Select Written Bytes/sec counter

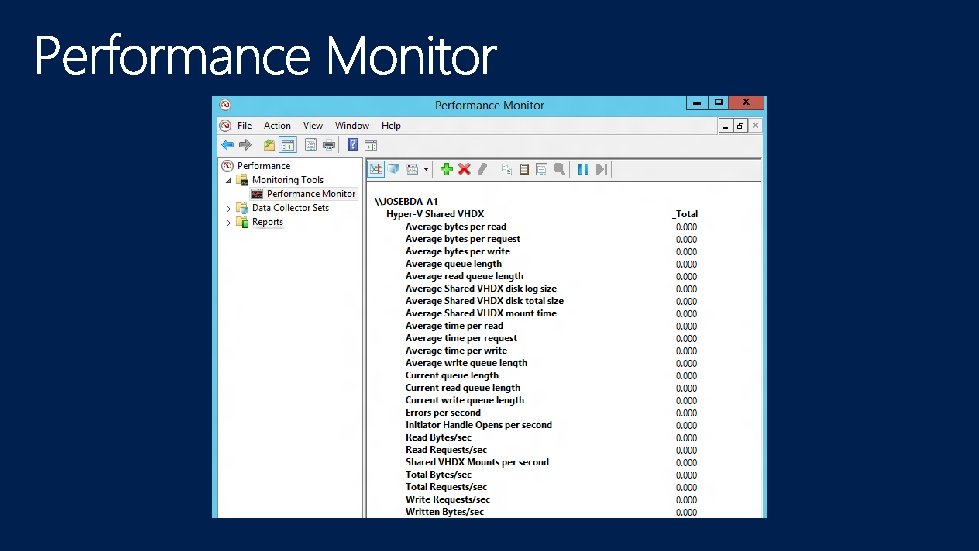click(445, 512)
